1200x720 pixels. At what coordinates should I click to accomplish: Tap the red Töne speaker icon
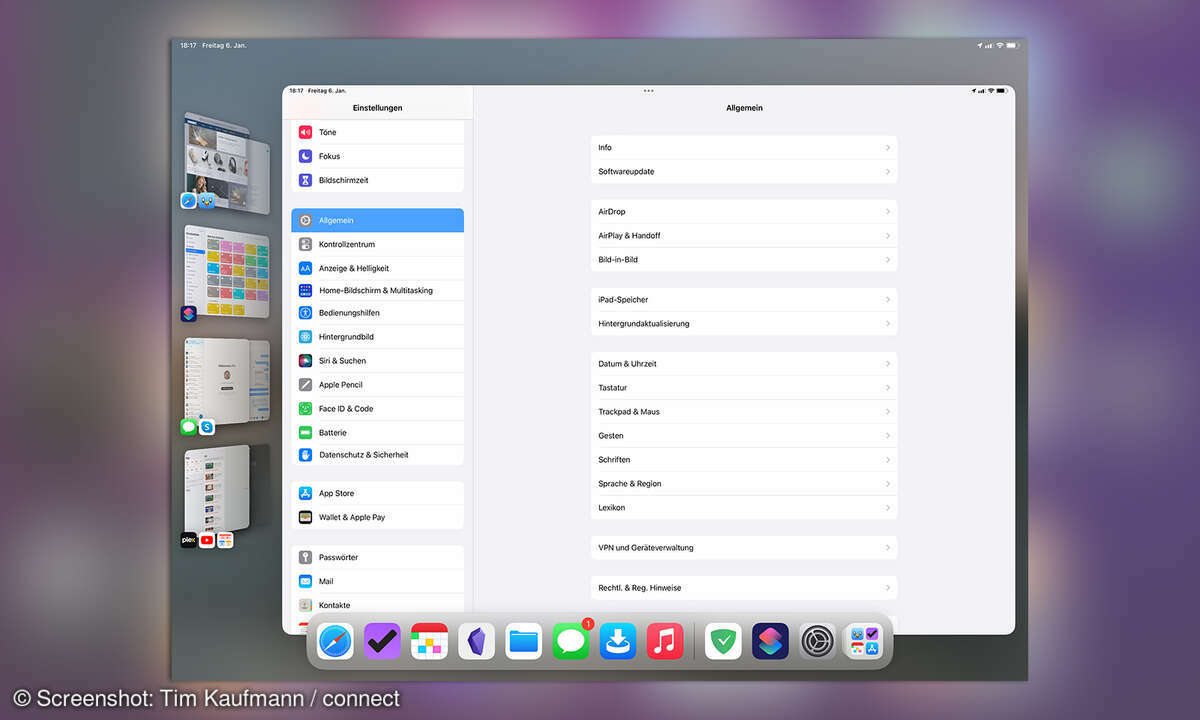[305, 132]
